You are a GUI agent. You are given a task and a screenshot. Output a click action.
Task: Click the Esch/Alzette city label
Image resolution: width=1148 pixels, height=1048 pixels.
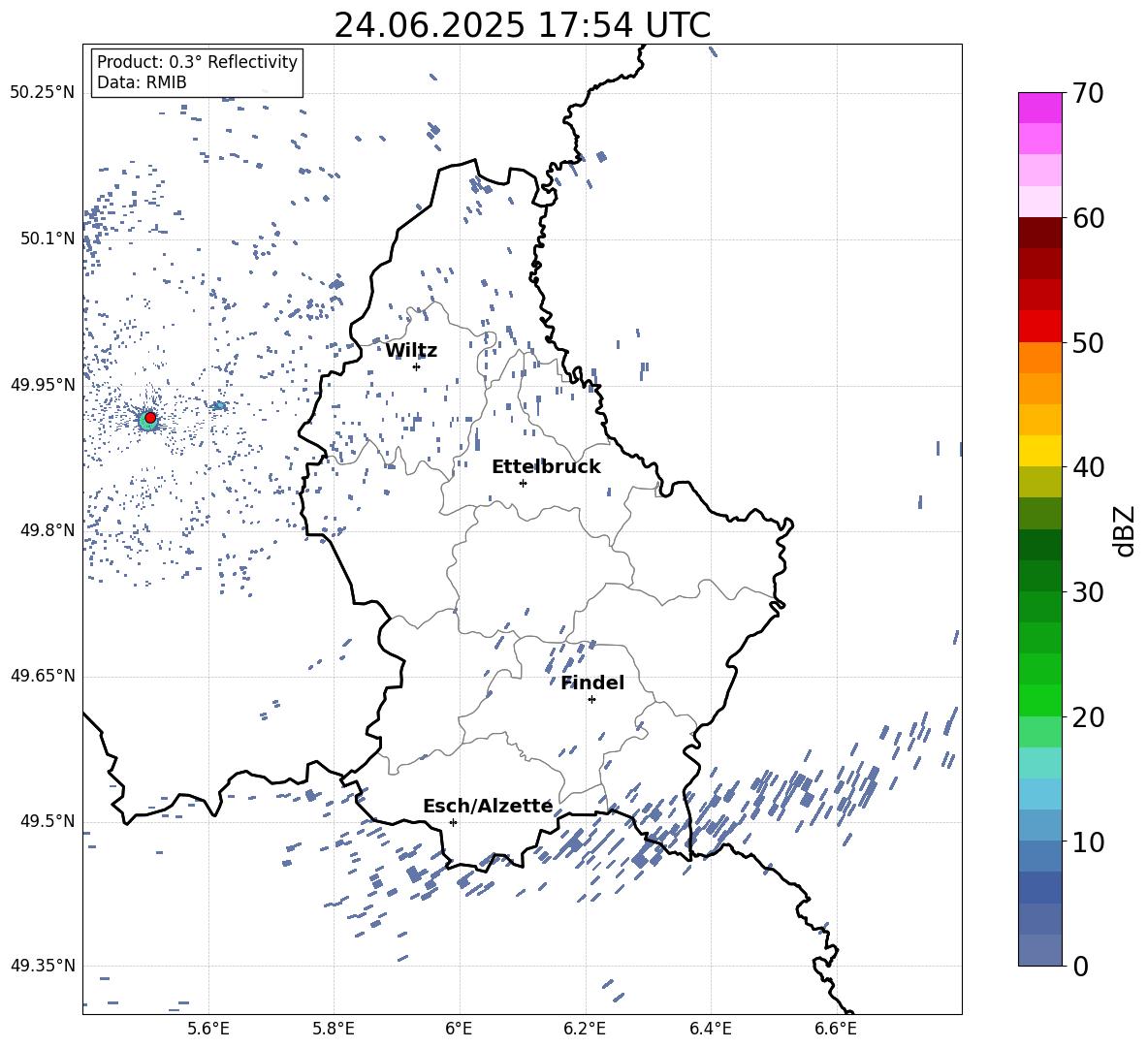(x=488, y=806)
